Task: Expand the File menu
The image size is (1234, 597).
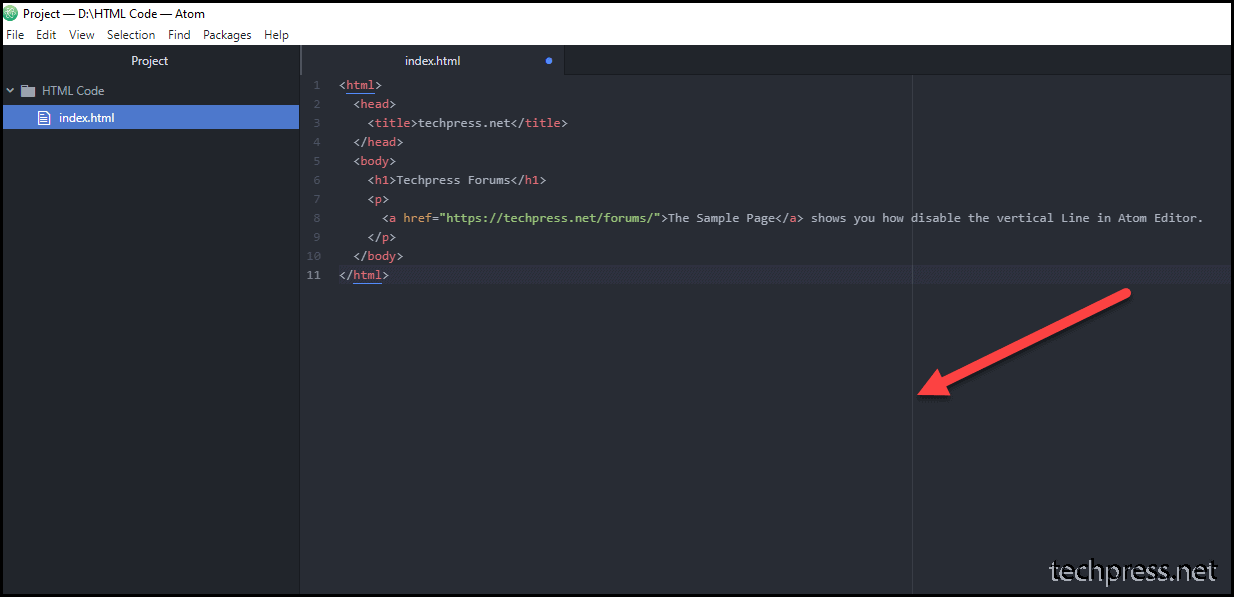Action: click(x=15, y=34)
